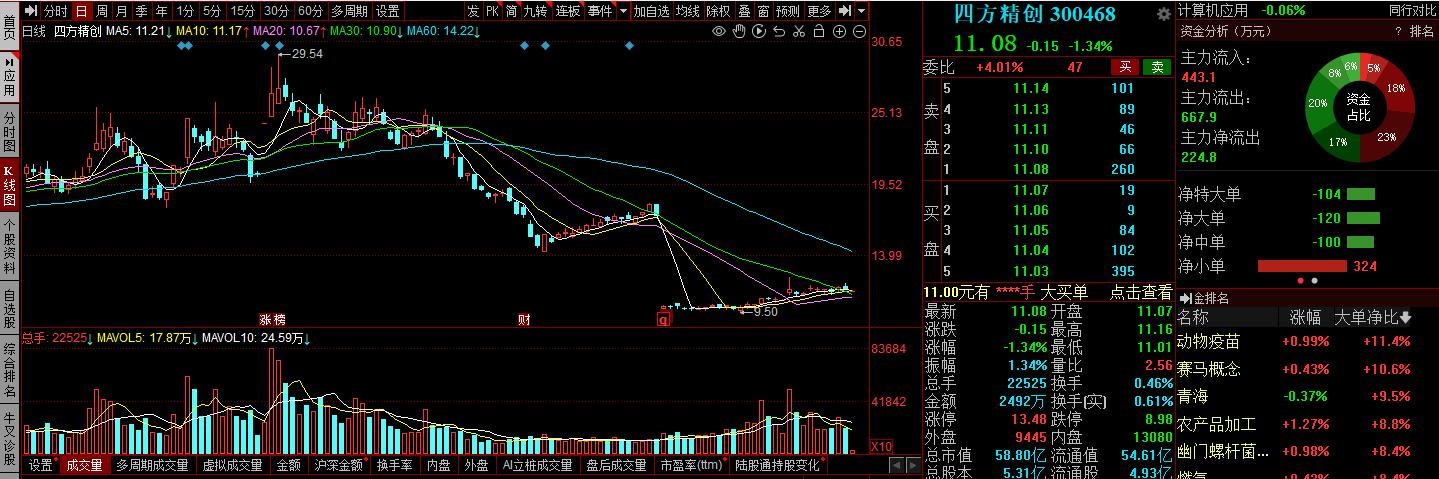Toggle 连板 indicator
The height and width of the screenshot is (479, 1439).
(568, 11)
